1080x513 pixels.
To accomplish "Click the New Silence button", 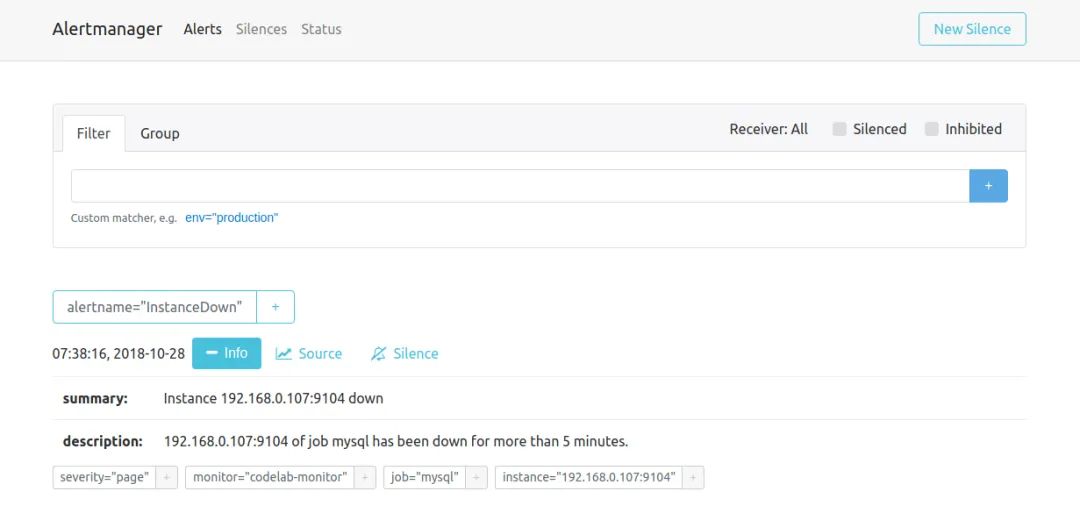I will (x=973, y=29).
